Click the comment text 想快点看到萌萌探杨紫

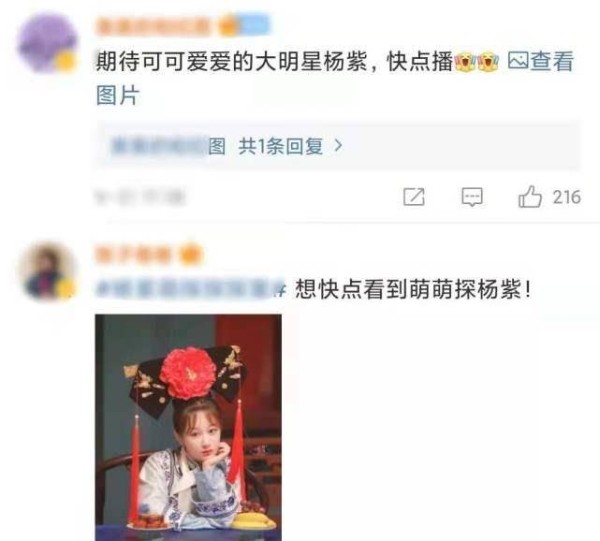[x=413, y=289]
